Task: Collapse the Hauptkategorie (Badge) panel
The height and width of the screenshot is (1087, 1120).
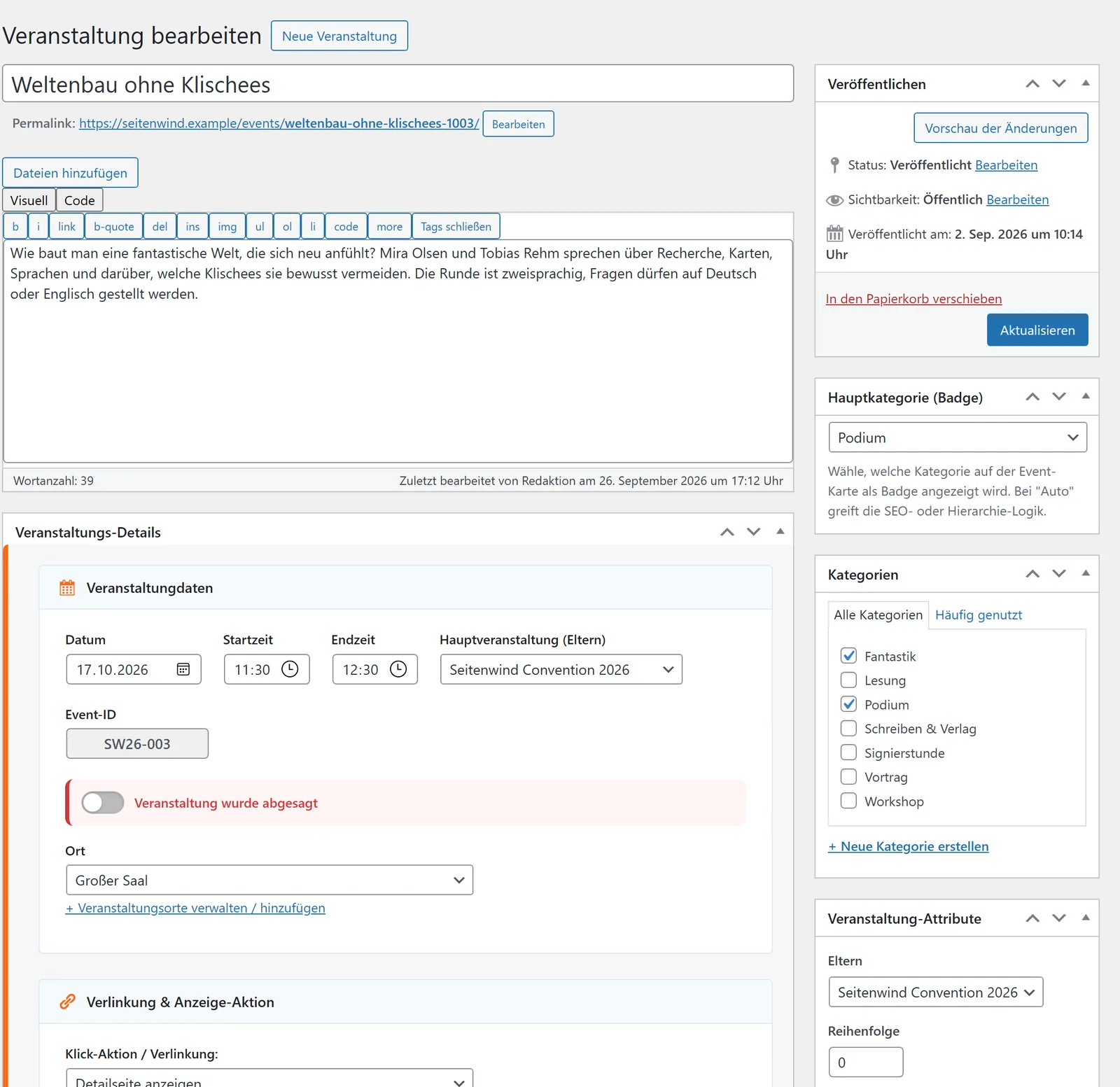Action: pyautogui.click(x=1086, y=396)
